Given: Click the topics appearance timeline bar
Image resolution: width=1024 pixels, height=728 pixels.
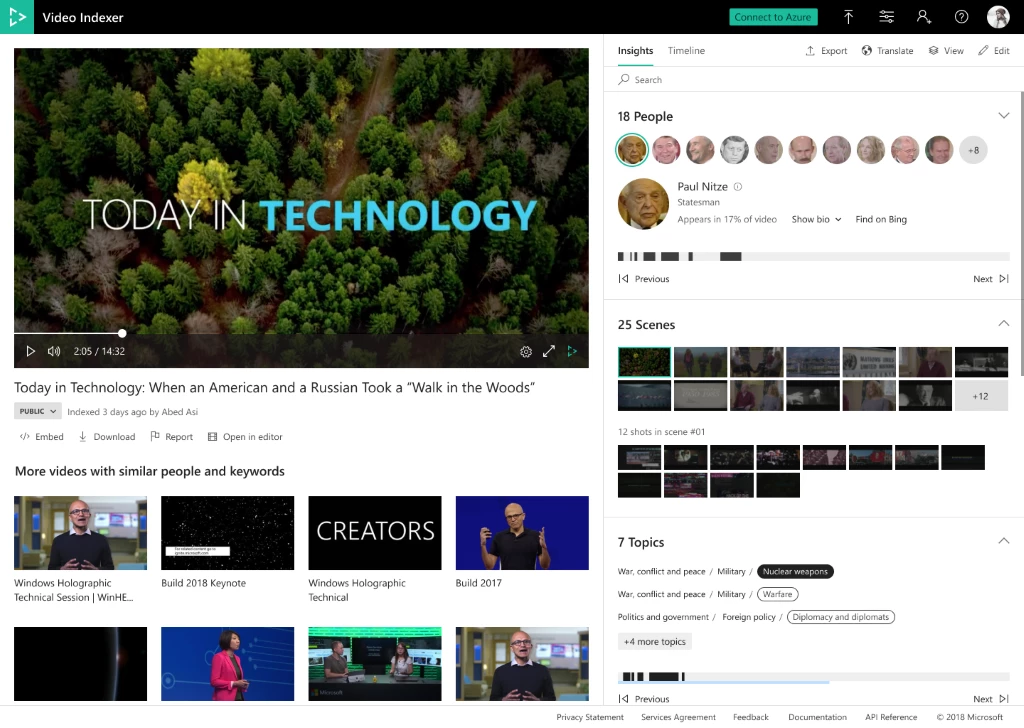Looking at the screenshot, I should 814,676.
